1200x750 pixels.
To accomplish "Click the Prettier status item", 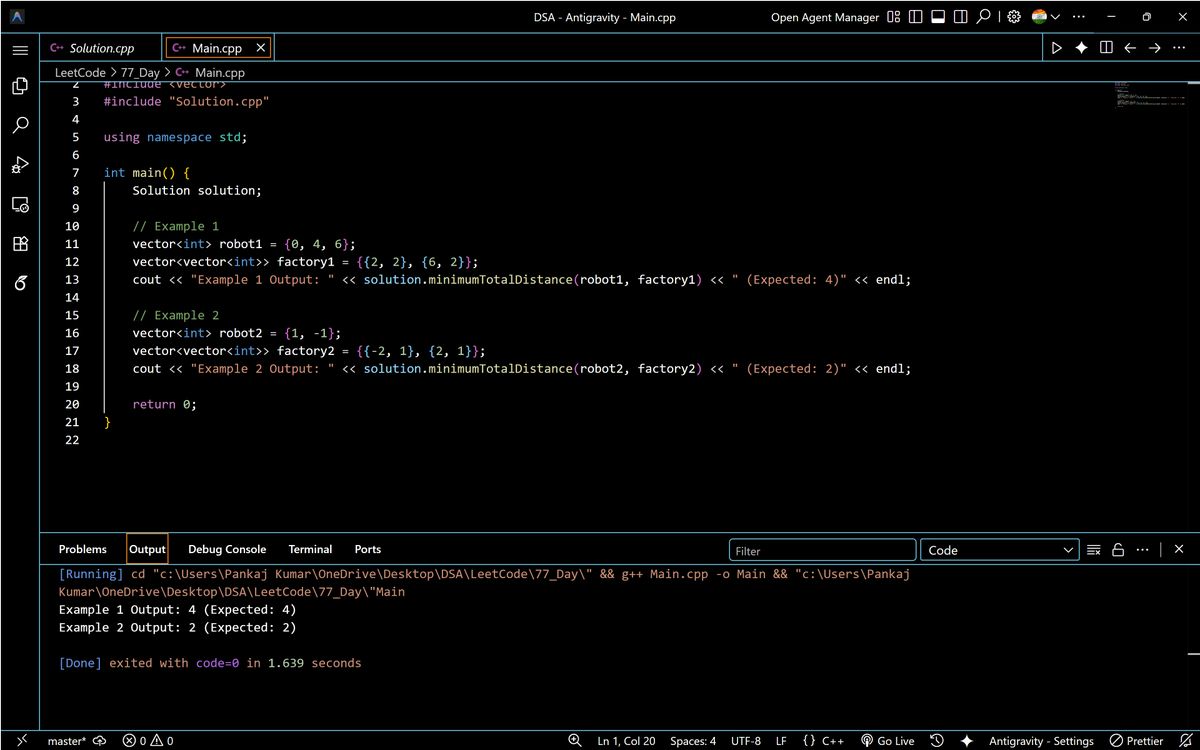I will tap(1136, 741).
